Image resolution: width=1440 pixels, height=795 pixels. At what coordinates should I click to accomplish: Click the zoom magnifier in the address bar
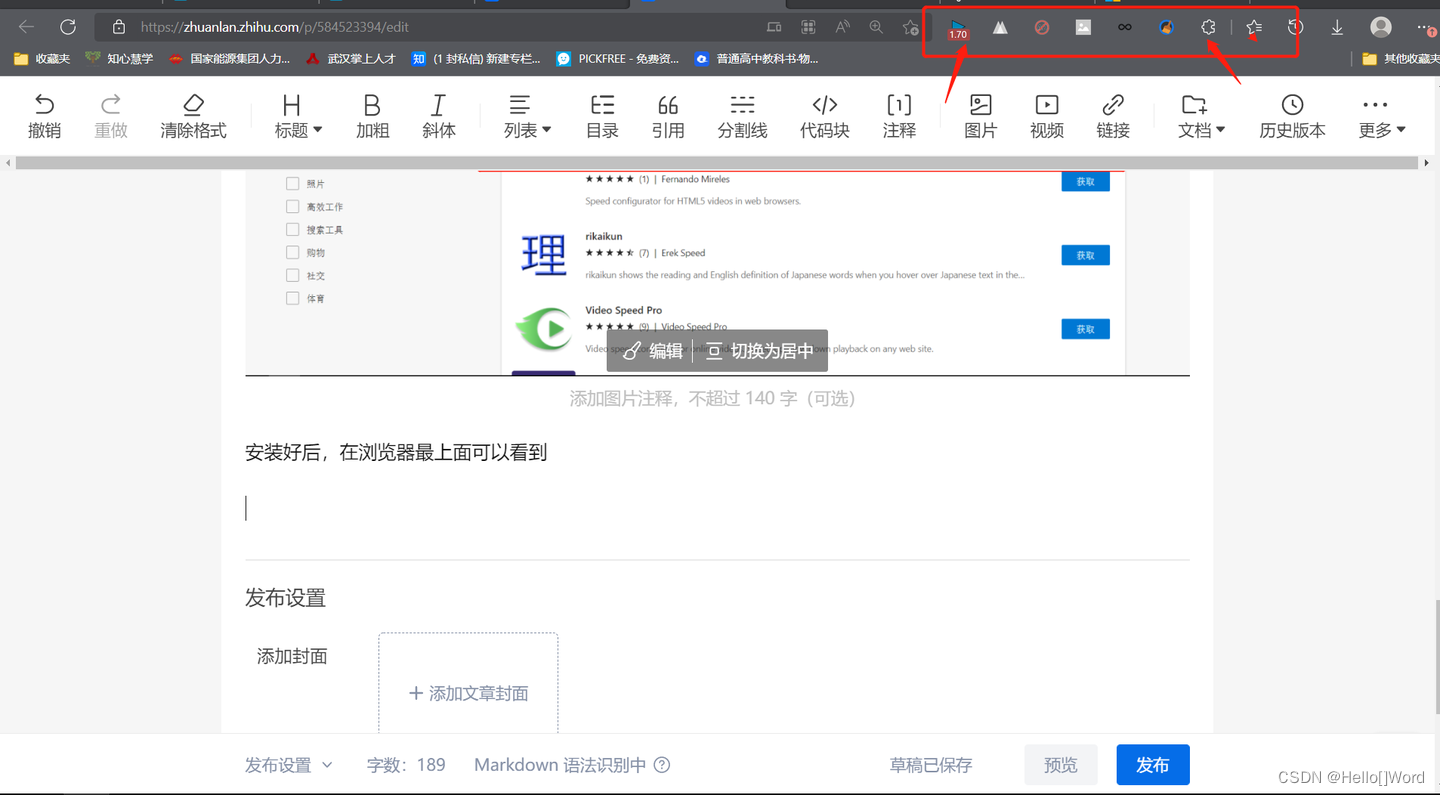coord(876,27)
